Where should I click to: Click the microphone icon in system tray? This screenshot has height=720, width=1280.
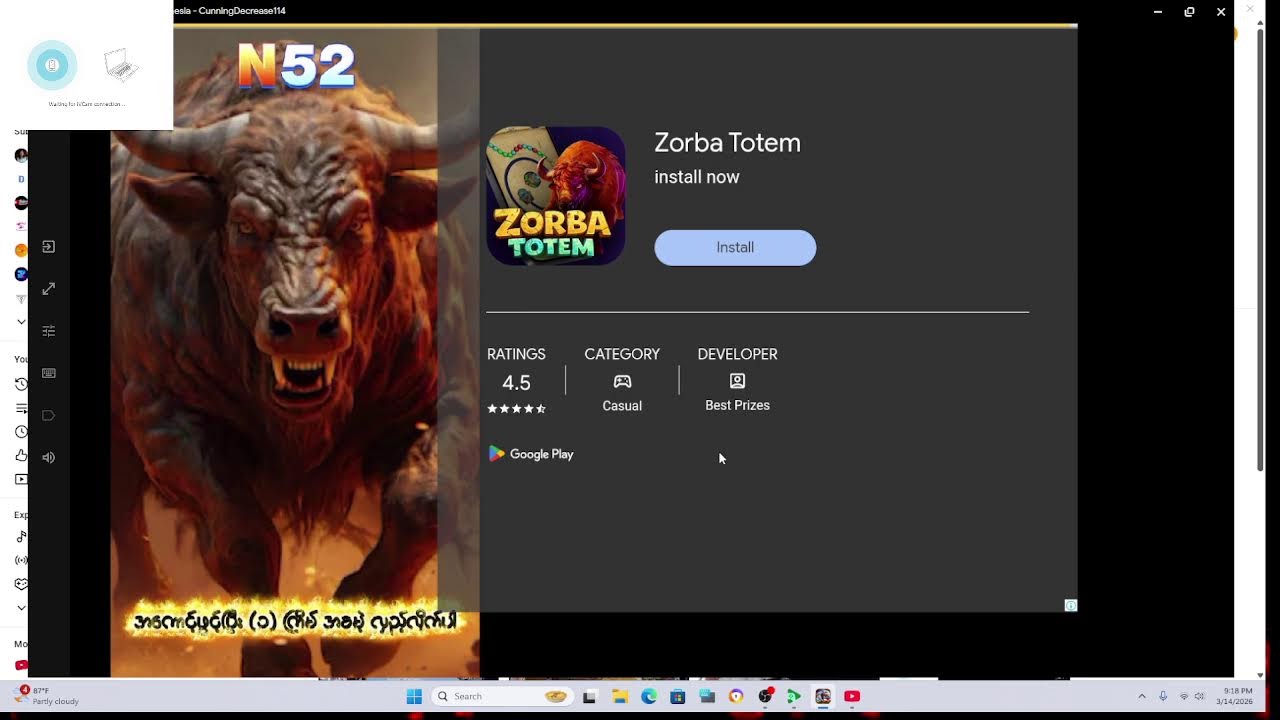tap(1163, 696)
